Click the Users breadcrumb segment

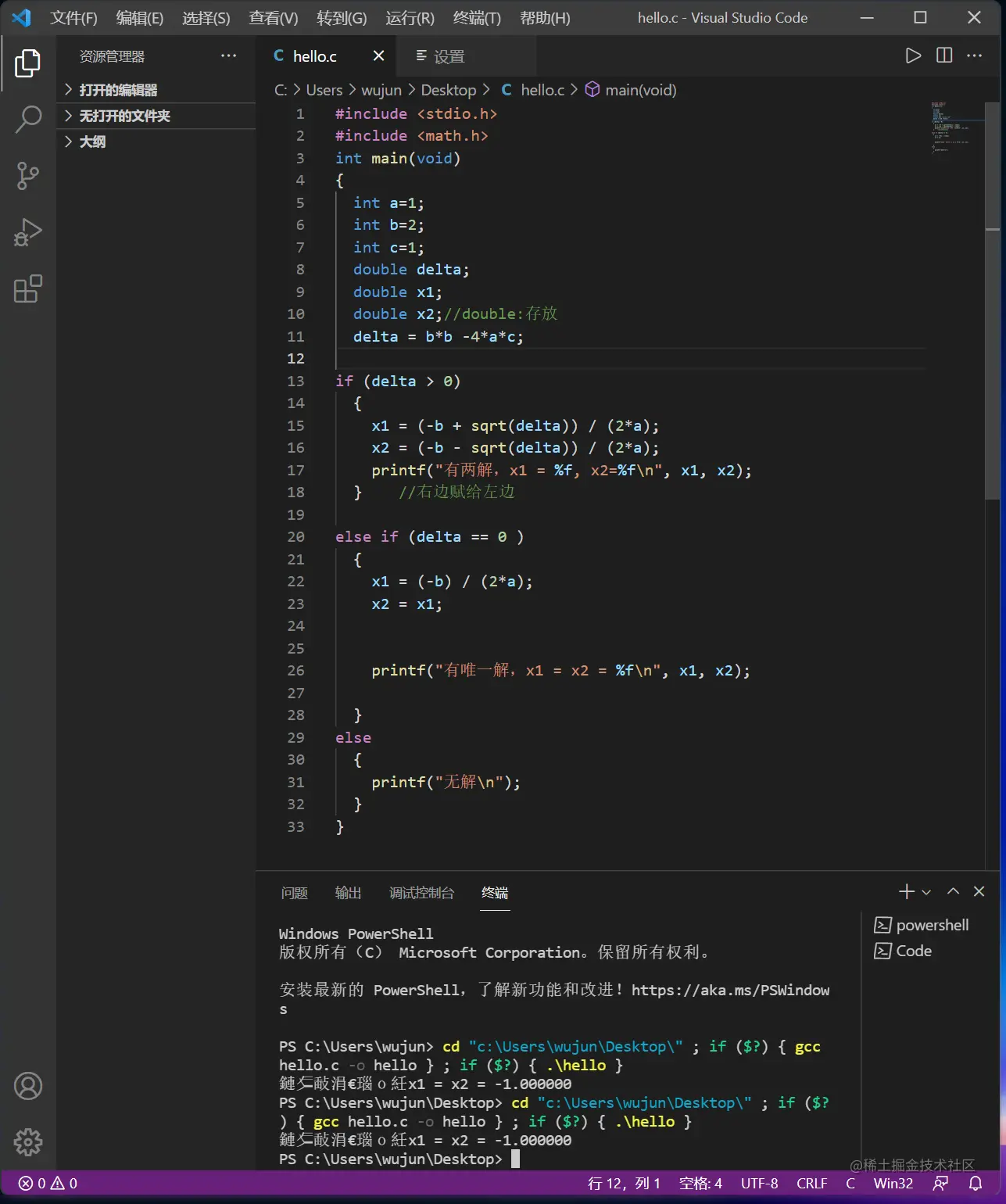pyautogui.click(x=324, y=90)
